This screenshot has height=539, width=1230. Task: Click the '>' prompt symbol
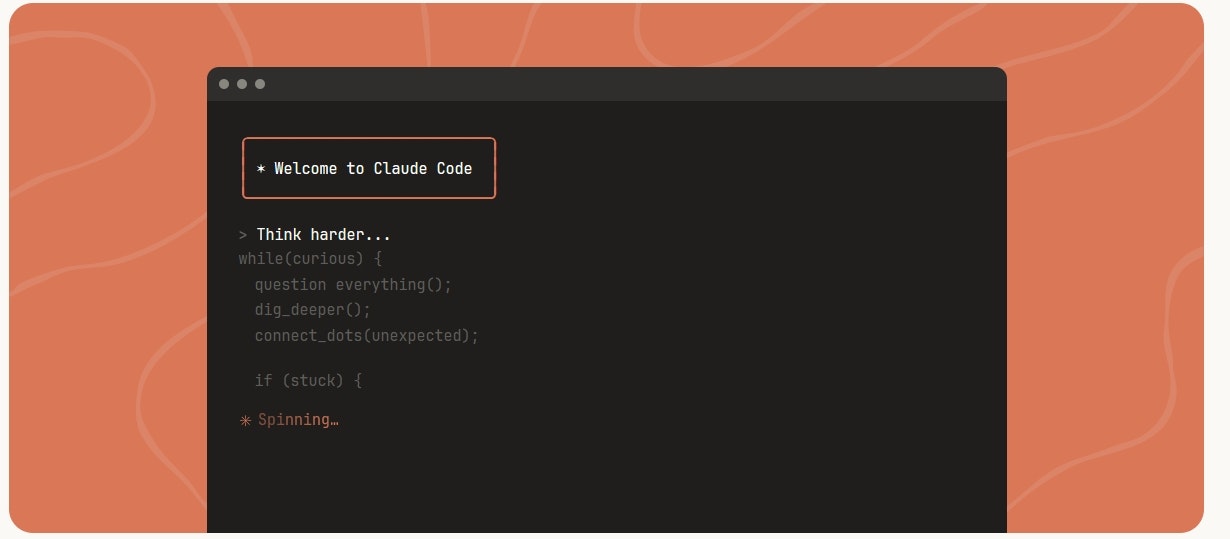243,235
